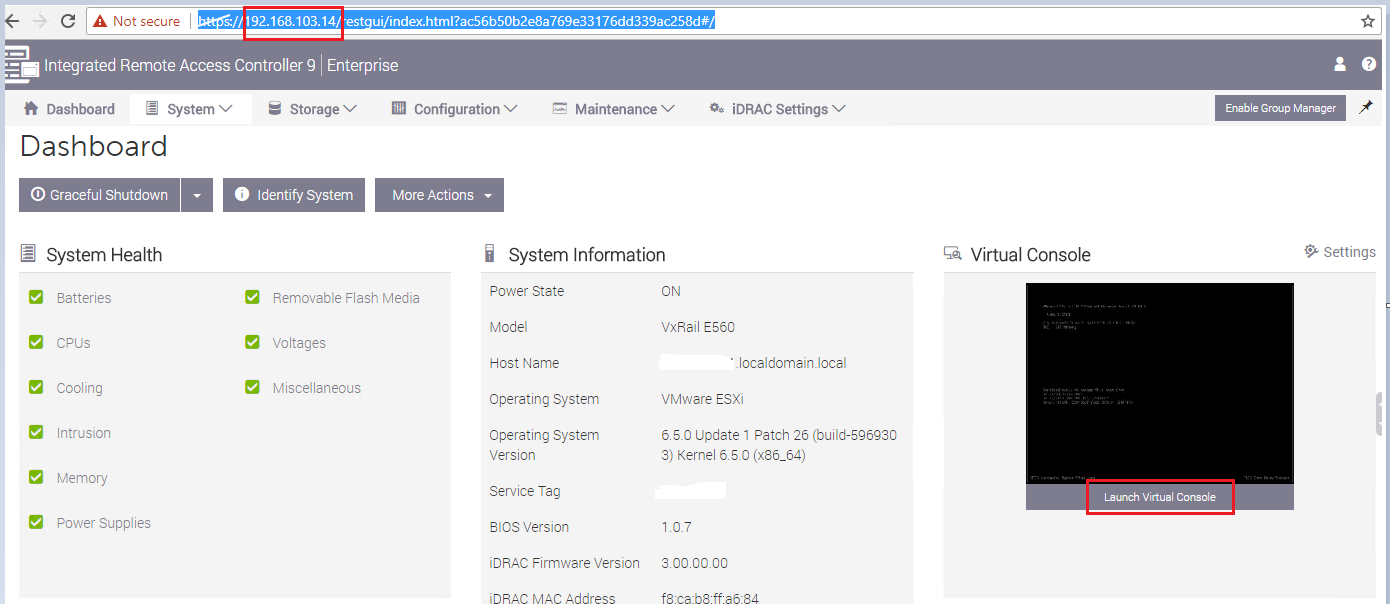Click the green status check beside Batteries
Screen dimensions: 1390x604
tap(36, 297)
